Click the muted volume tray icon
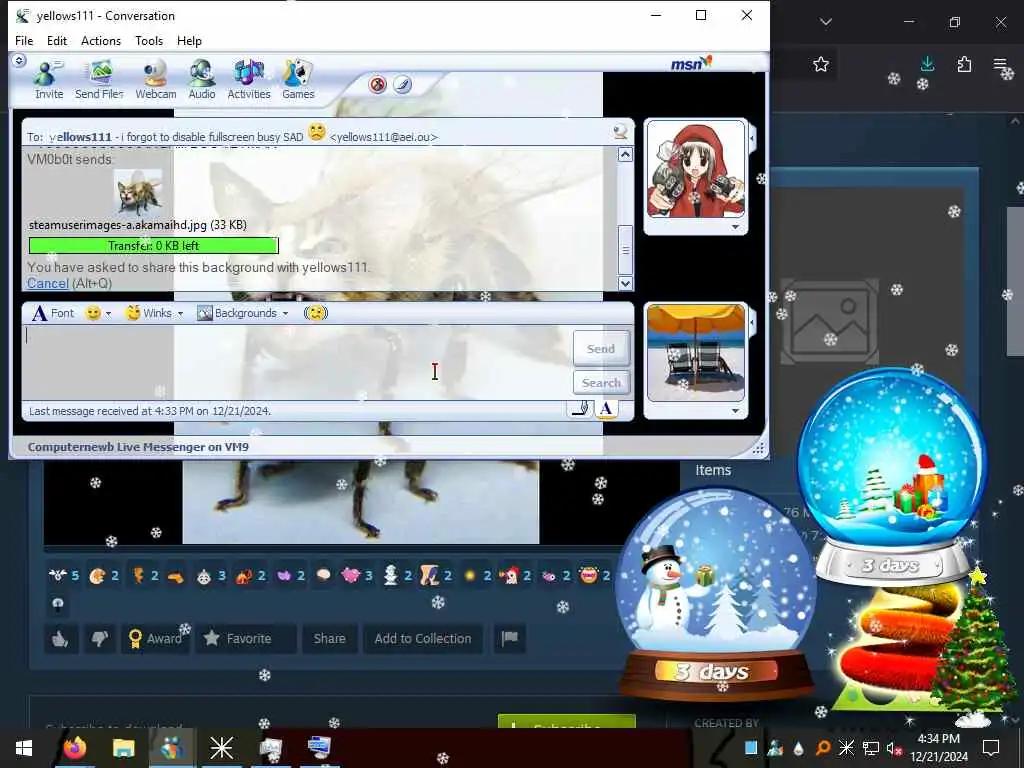Image resolution: width=1024 pixels, height=768 pixels. pyautogui.click(x=894, y=748)
